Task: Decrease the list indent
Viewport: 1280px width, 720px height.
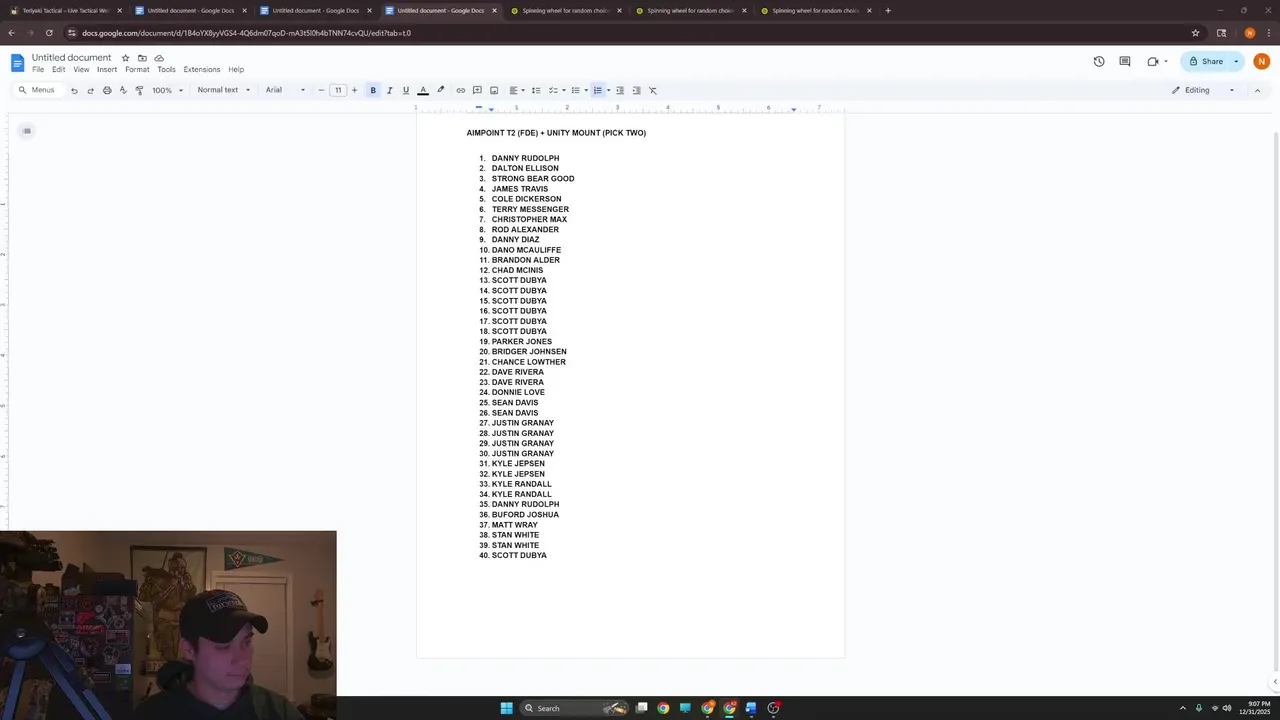Action: [620, 90]
